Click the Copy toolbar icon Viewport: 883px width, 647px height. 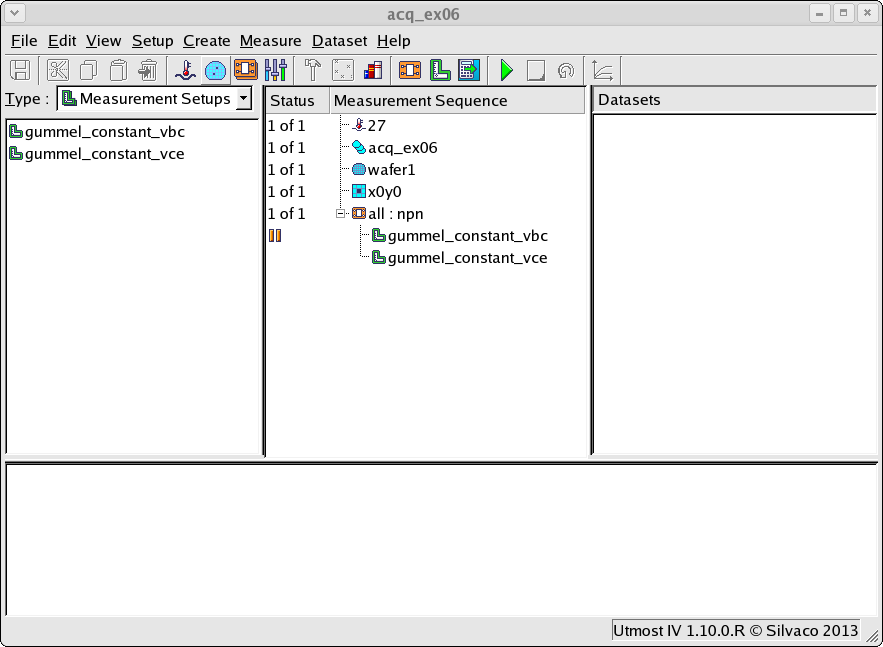(x=88, y=70)
